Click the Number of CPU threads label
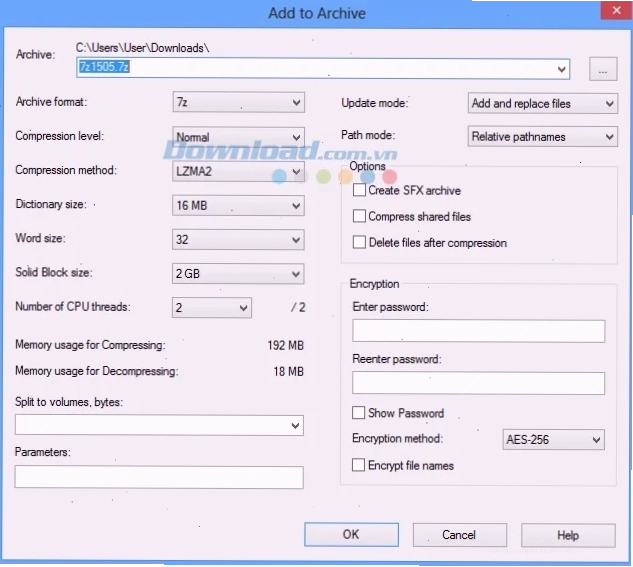This screenshot has height=567, width=633. pos(73,307)
